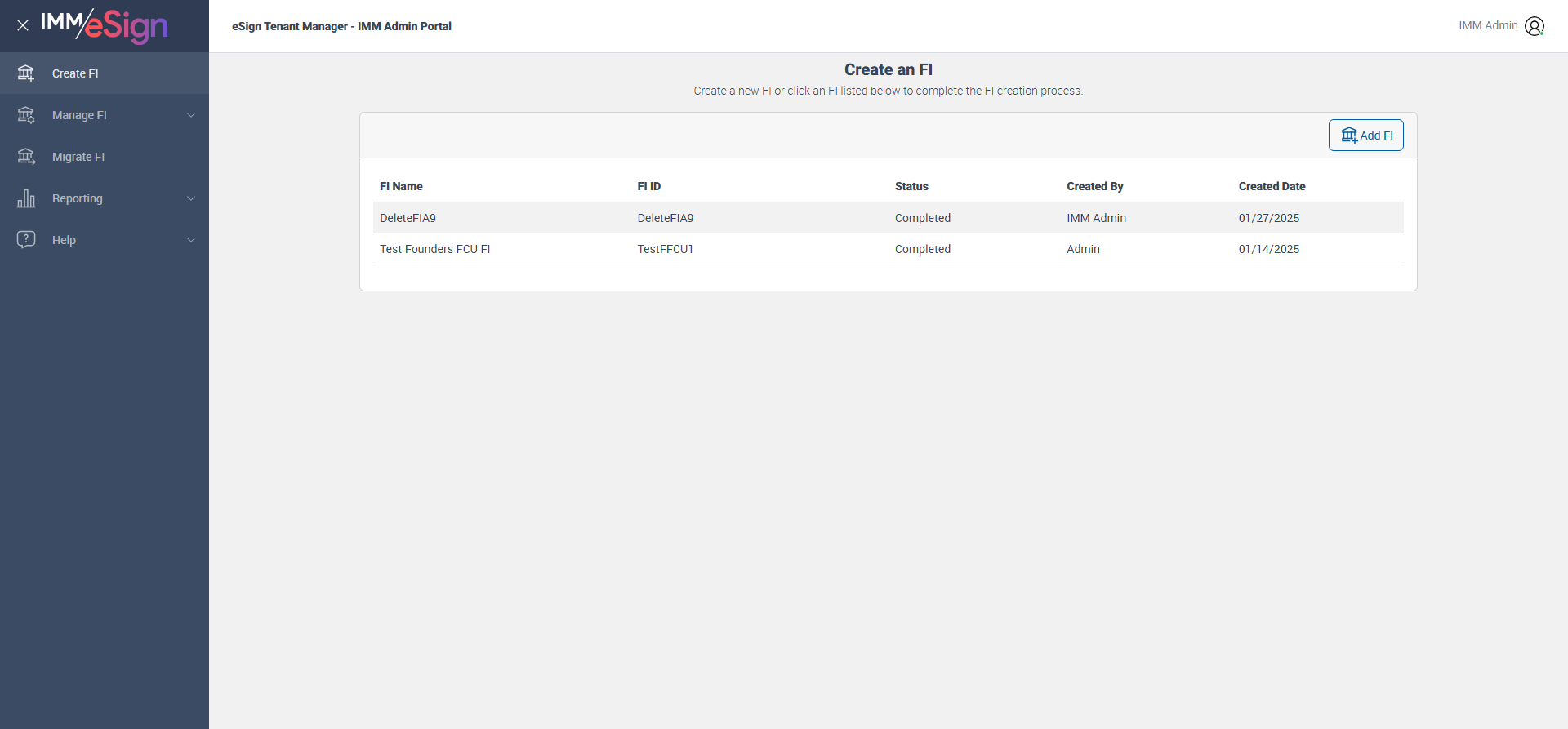Click the Help question mark icon
1568x729 pixels.
click(x=26, y=239)
